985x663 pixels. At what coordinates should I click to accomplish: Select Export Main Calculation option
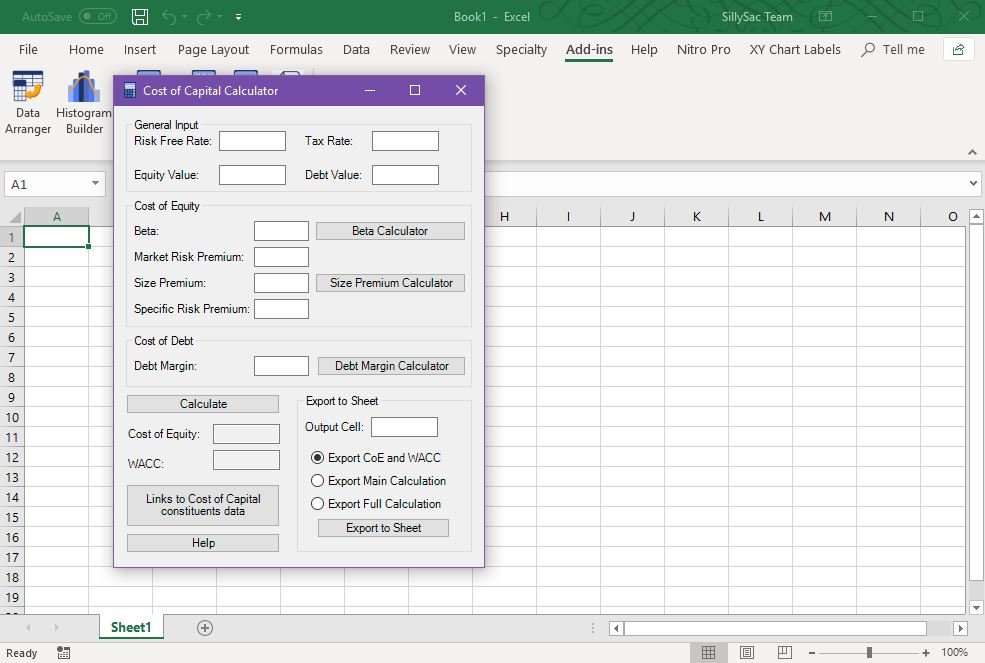pyautogui.click(x=318, y=481)
